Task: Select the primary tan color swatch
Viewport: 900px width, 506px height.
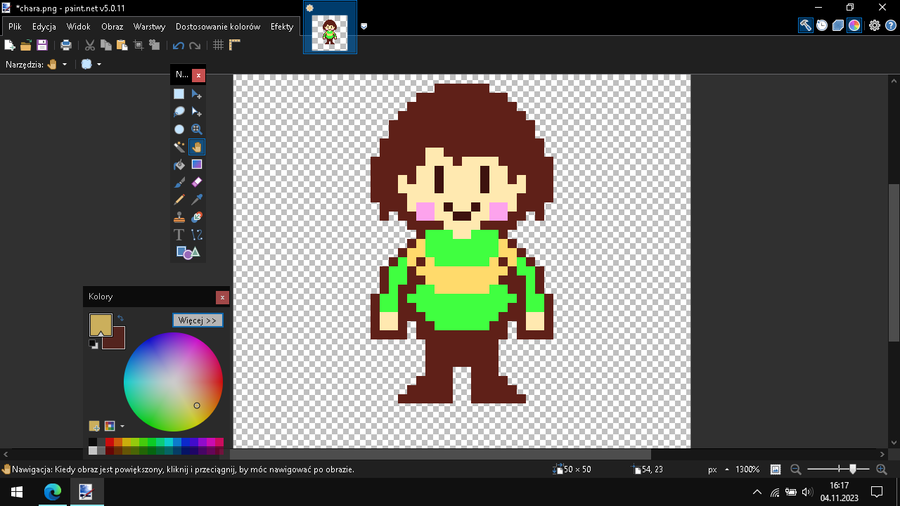Action: pyautogui.click(x=100, y=324)
